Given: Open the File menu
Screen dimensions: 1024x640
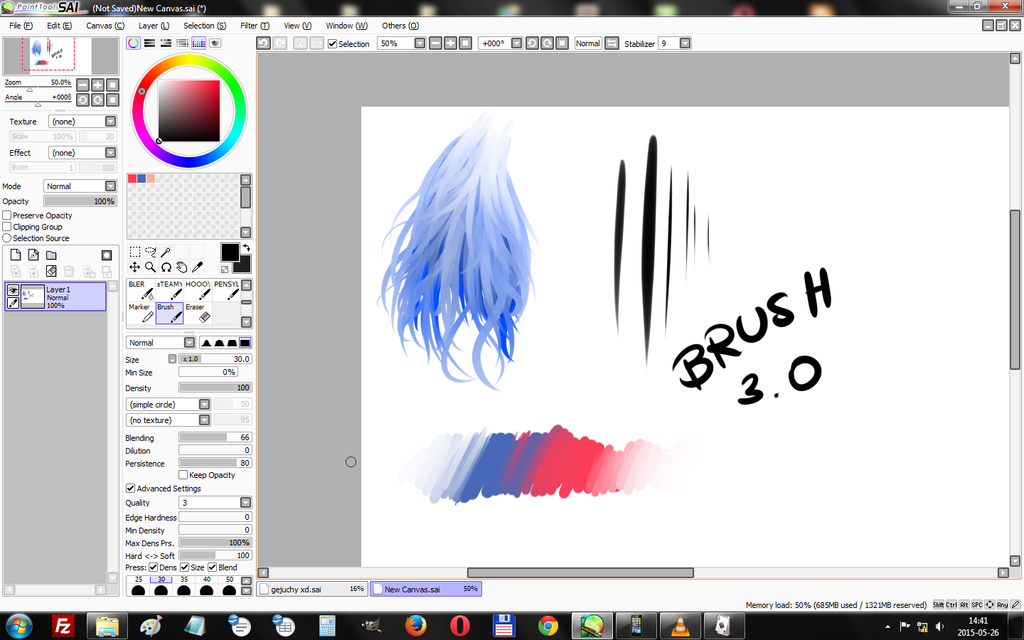Looking at the screenshot, I should point(21,25).
